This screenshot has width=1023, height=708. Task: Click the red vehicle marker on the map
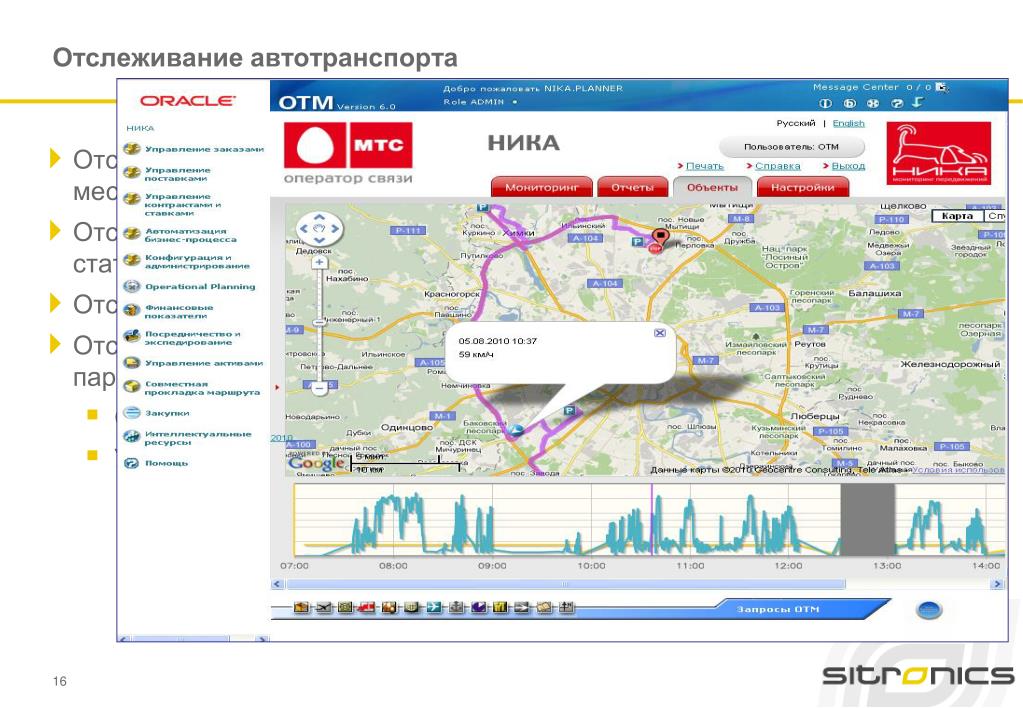pos(660,239)
